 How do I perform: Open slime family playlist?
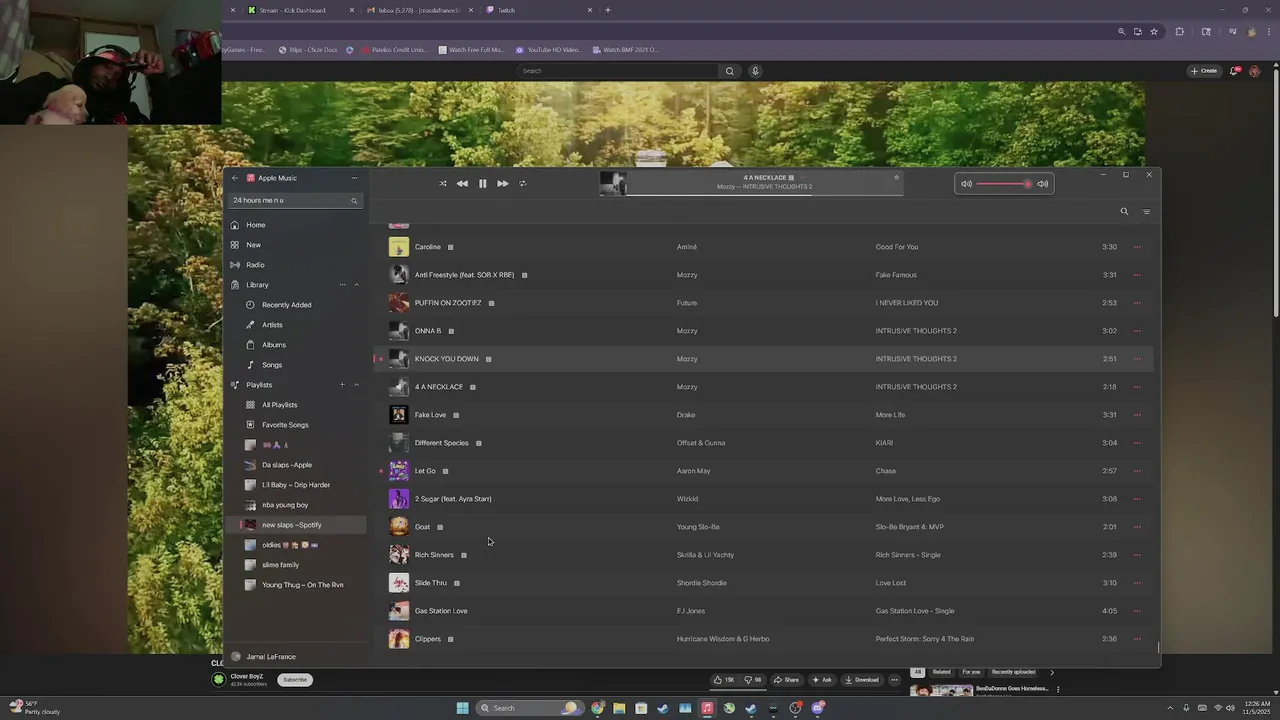280,565
